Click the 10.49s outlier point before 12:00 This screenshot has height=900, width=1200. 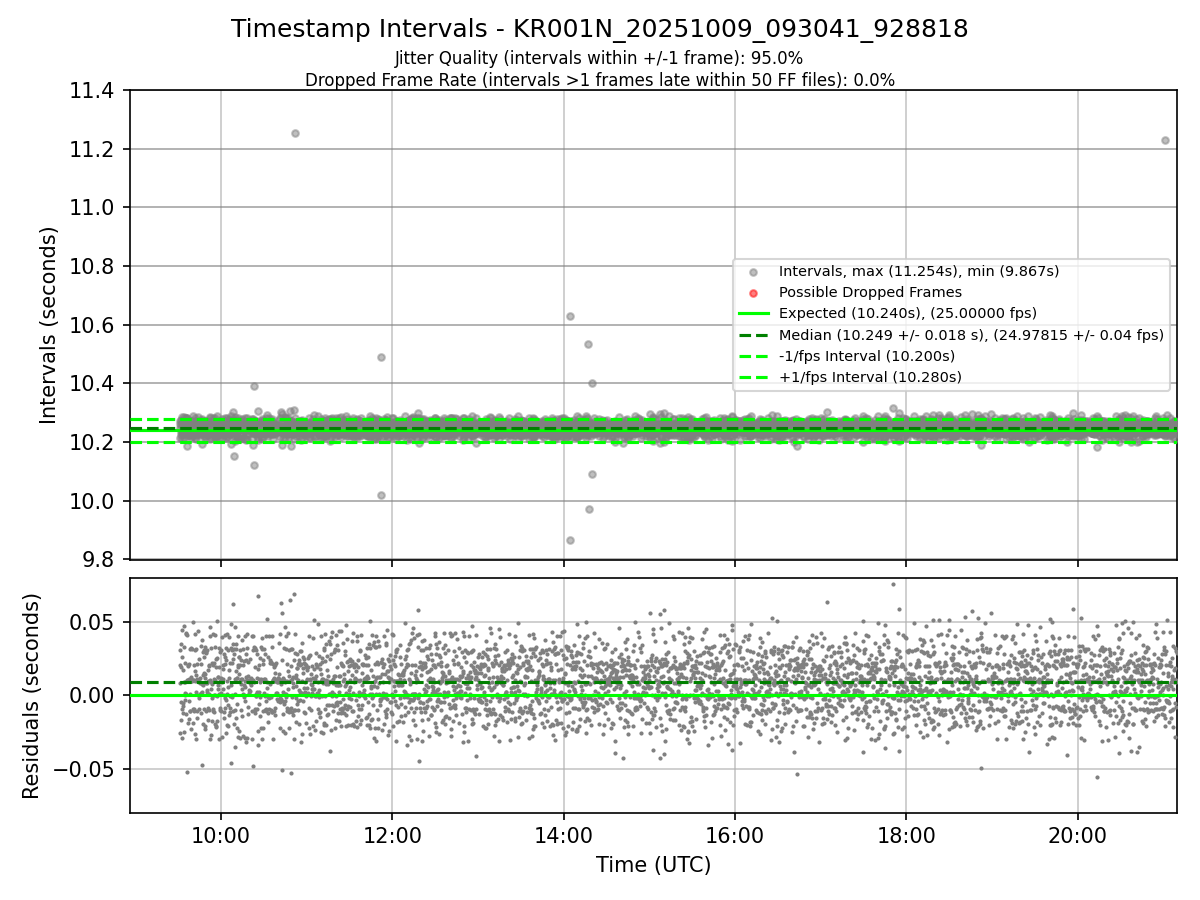click(381, 357)
